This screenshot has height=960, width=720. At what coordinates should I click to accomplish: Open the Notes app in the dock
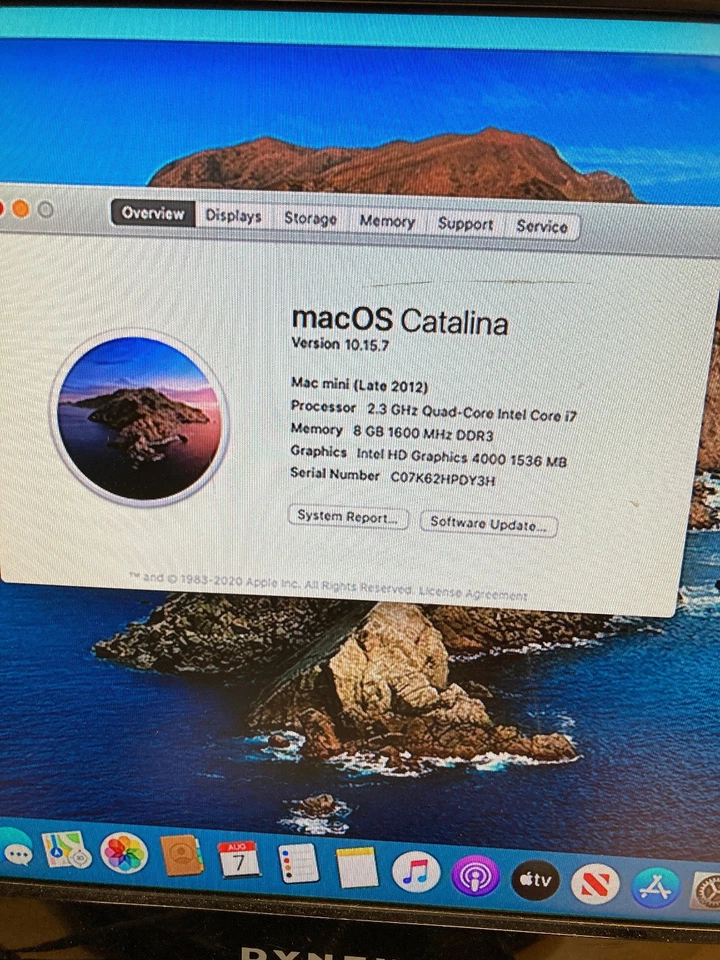(357, 867)
